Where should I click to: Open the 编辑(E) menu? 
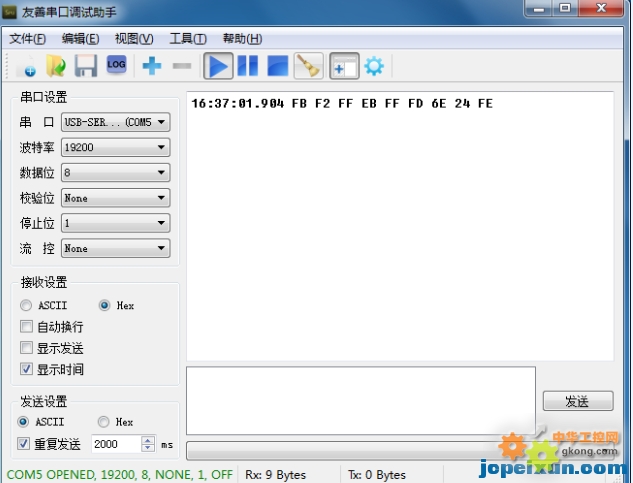tap(80, 39)
